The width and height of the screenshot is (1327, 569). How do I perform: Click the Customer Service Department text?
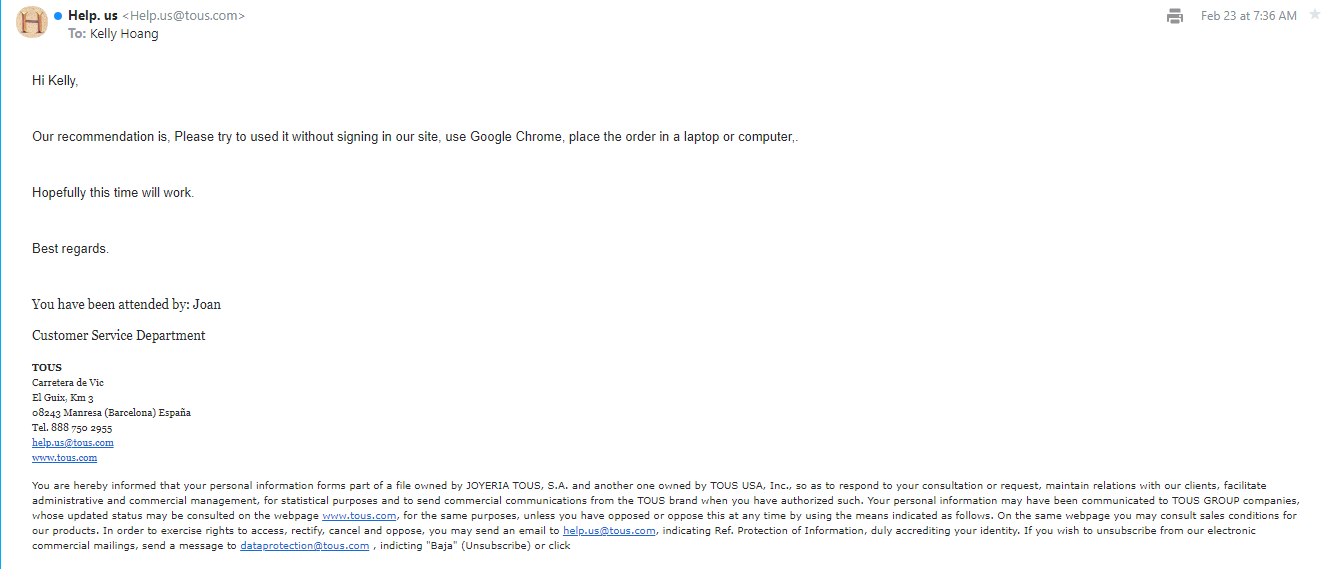click(x=118, y=336)
